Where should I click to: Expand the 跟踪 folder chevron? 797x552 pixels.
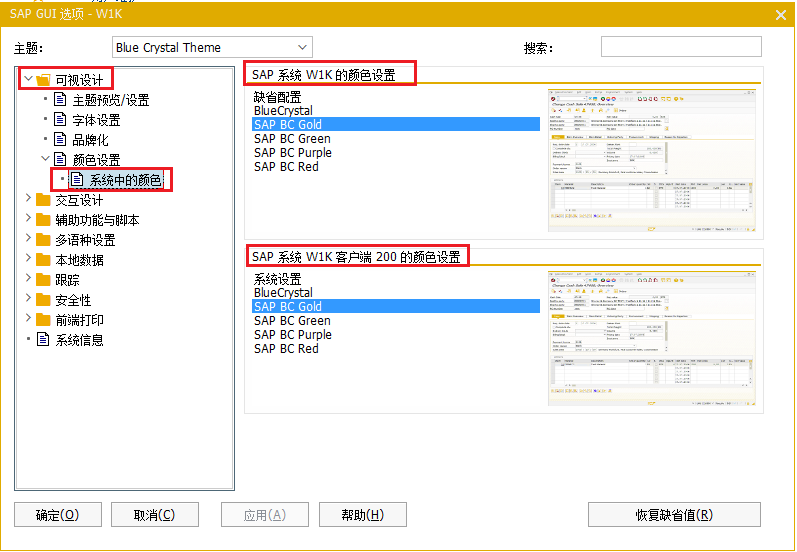click(28, 278)
